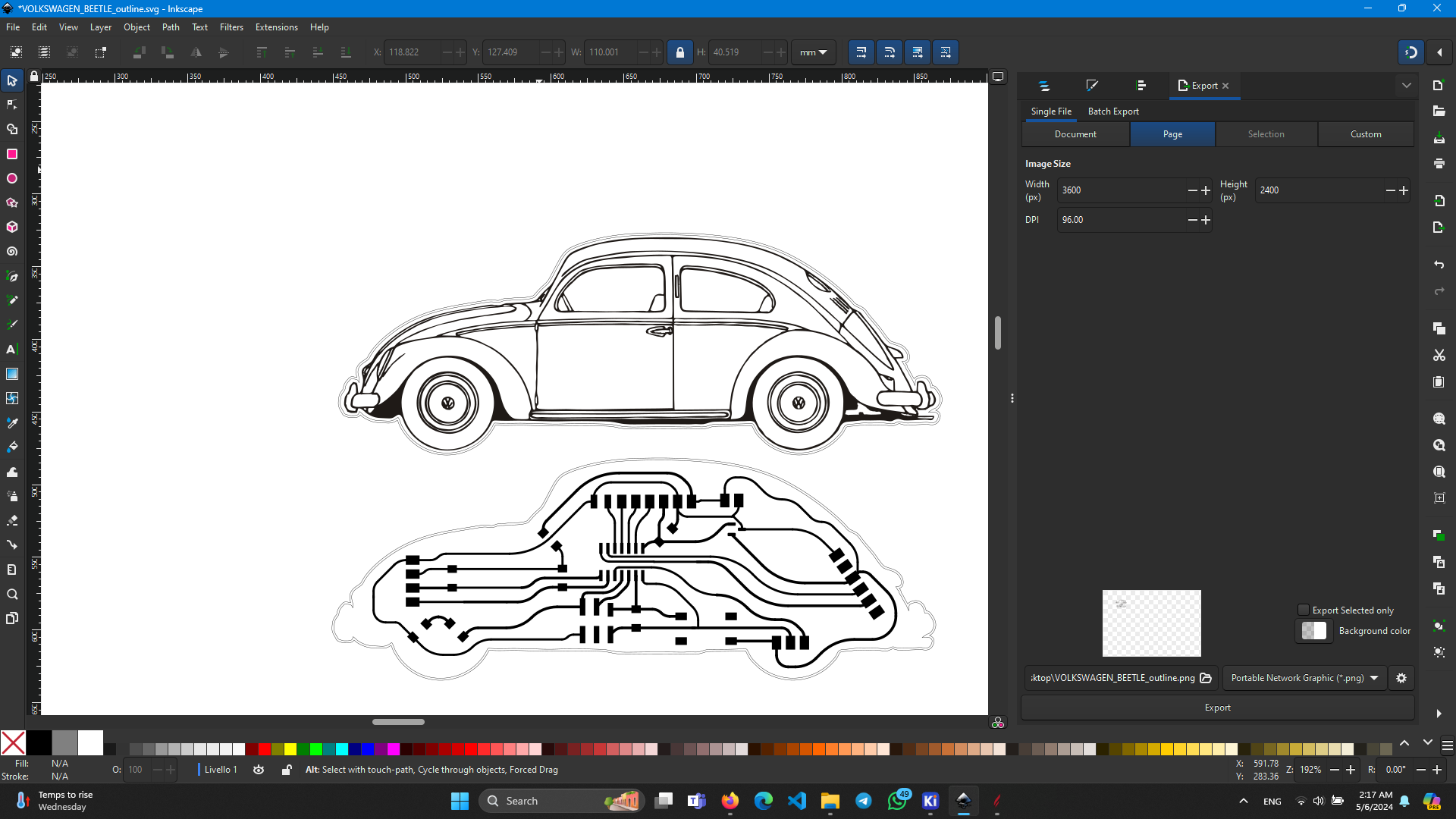Enable Export Selected only checkbox
This screenshot has height=819, width=1456.
(1304, 610)
